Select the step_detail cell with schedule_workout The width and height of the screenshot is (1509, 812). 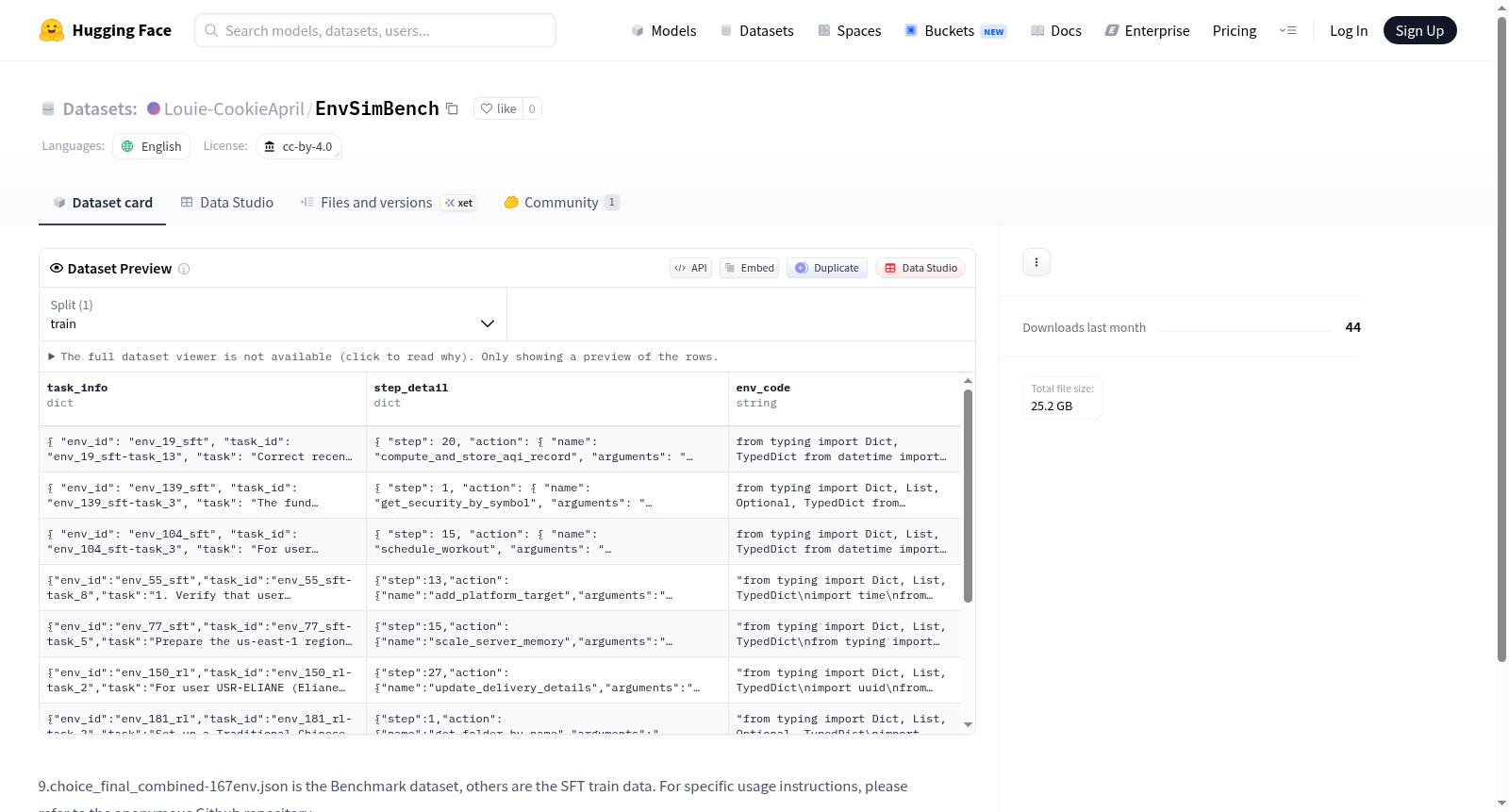coord(547,541)
